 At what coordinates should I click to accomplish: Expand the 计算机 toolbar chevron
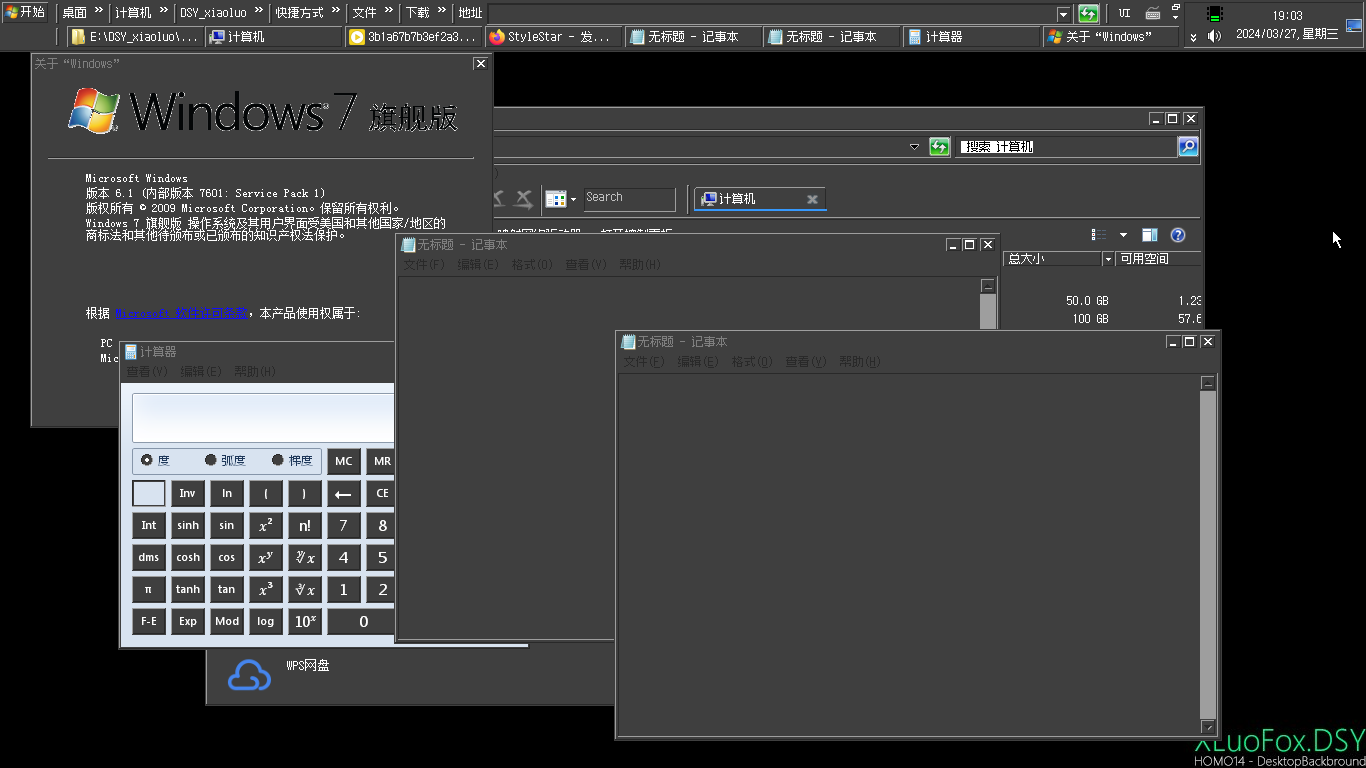(164, 12)
